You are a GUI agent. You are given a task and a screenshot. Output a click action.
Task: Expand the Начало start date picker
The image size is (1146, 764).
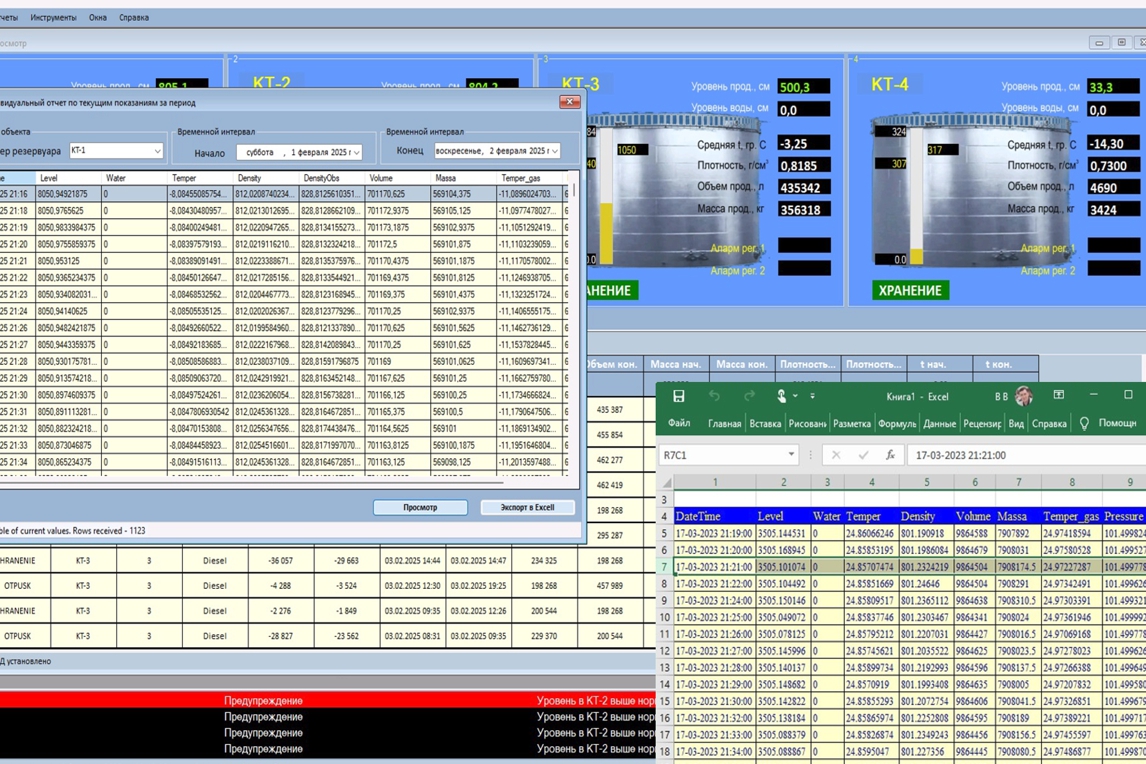point(356,153)
